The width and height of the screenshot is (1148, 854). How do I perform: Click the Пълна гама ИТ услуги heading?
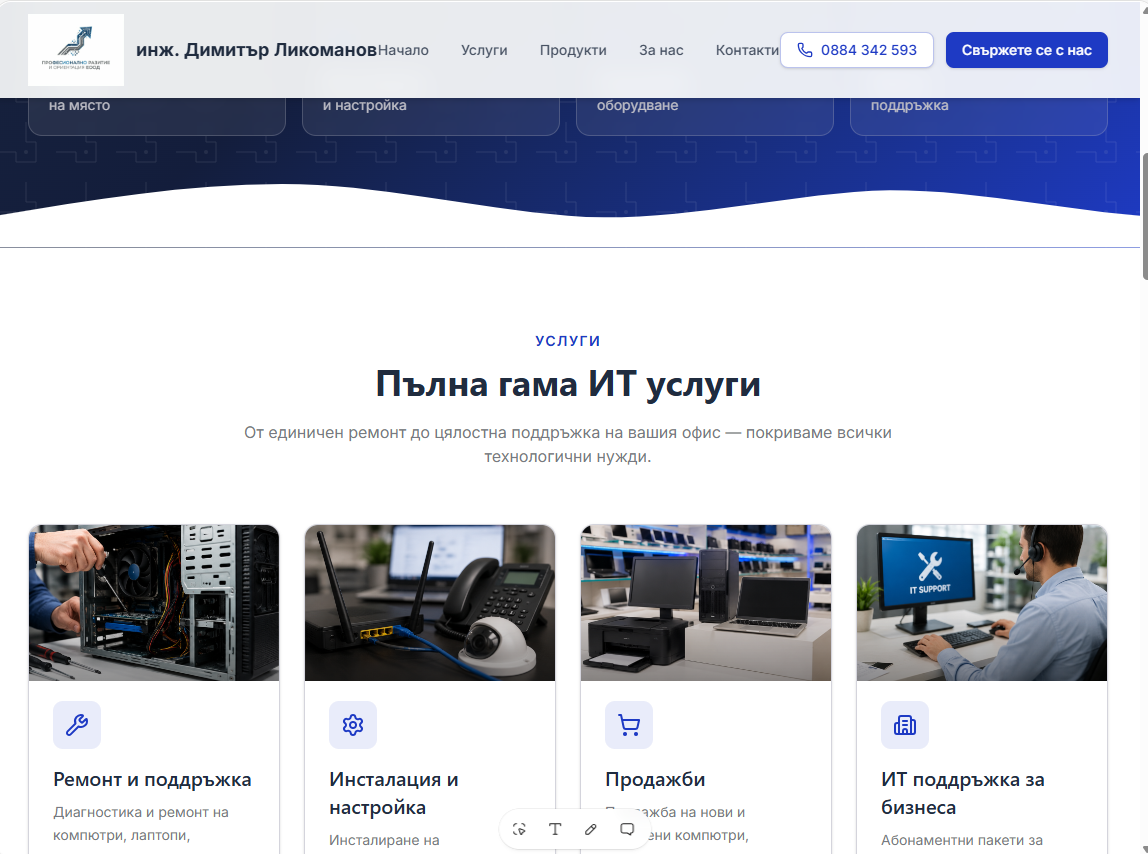tap(568, 384)
